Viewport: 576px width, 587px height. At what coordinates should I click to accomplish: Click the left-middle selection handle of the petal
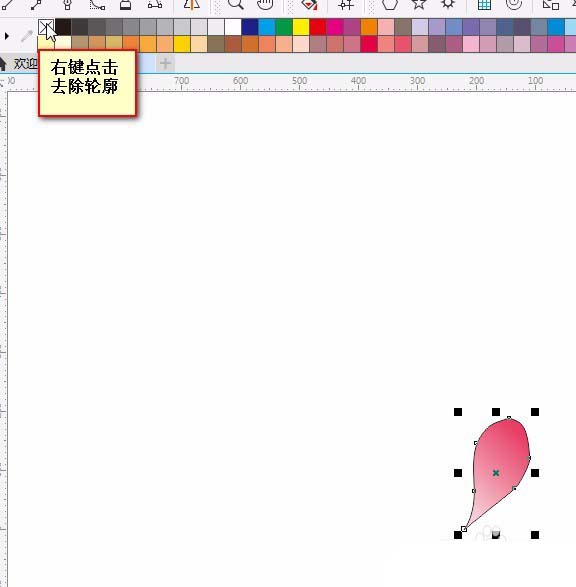[x=458, y=473]
